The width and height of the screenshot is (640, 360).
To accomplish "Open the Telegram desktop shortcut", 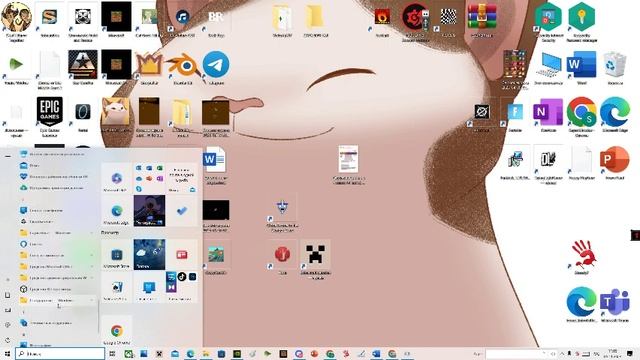I will click(216, 64).
